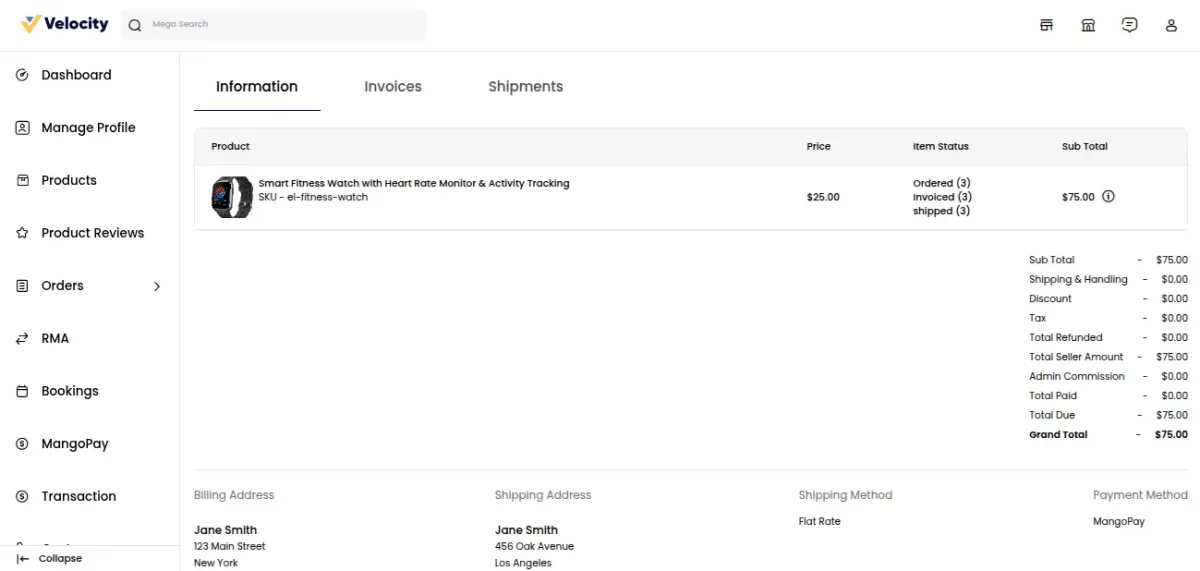Click the Collapse sidebar arrow icon
Screen dimensions: 1200x571
(x=23, y=559)
